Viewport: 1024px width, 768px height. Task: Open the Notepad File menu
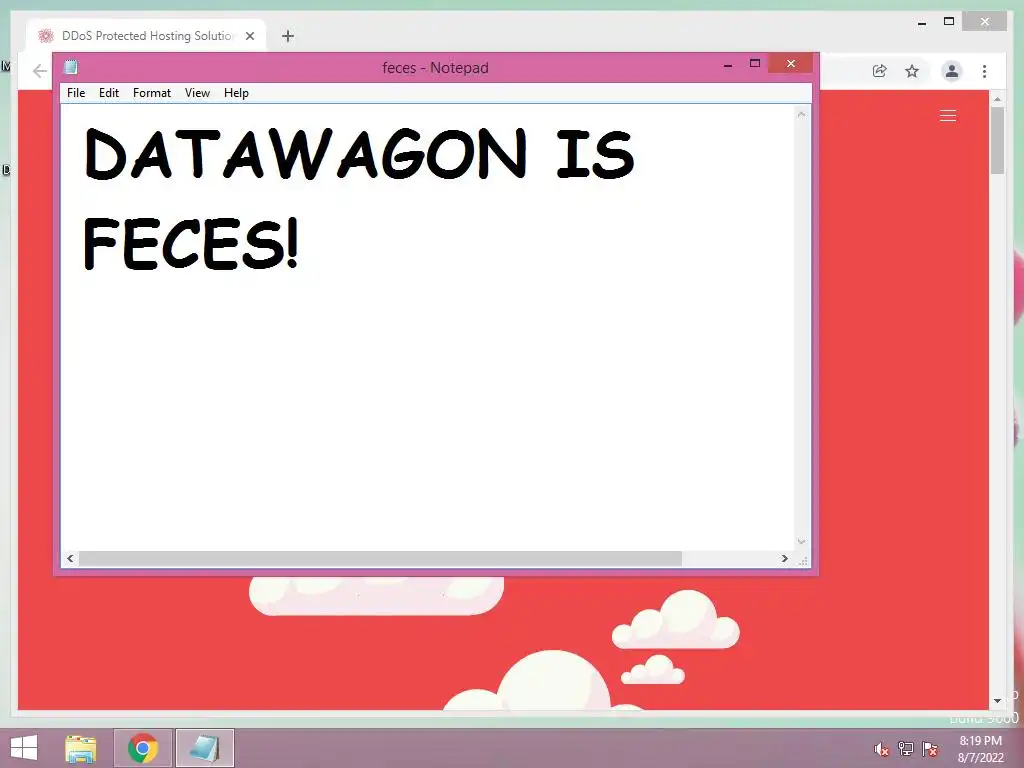(x=76, y=93)
